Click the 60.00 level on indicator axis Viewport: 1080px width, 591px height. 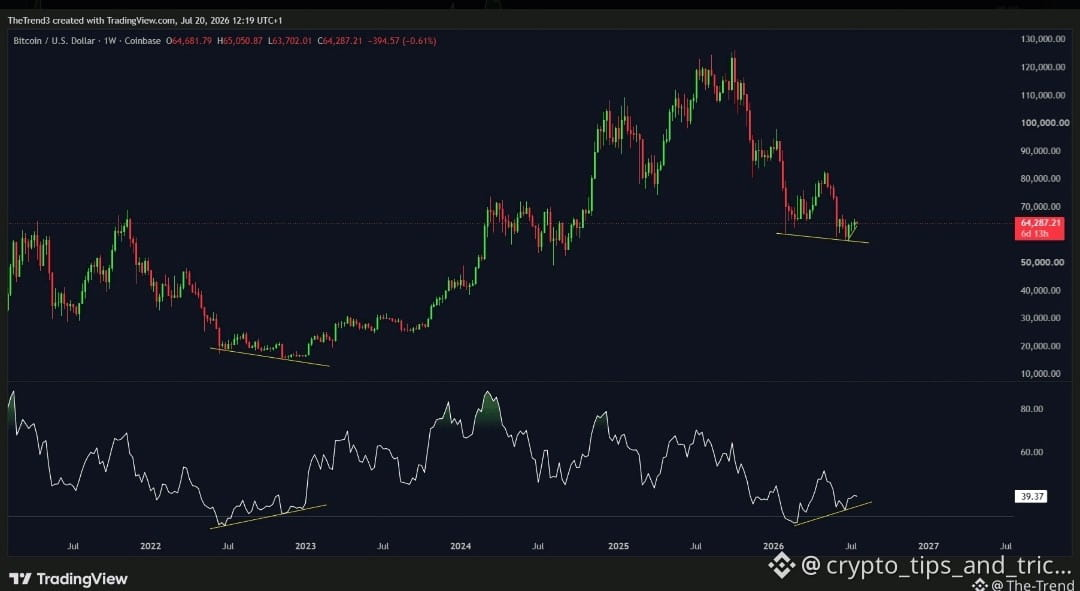pyautogui.click(x=1034, y=452)
